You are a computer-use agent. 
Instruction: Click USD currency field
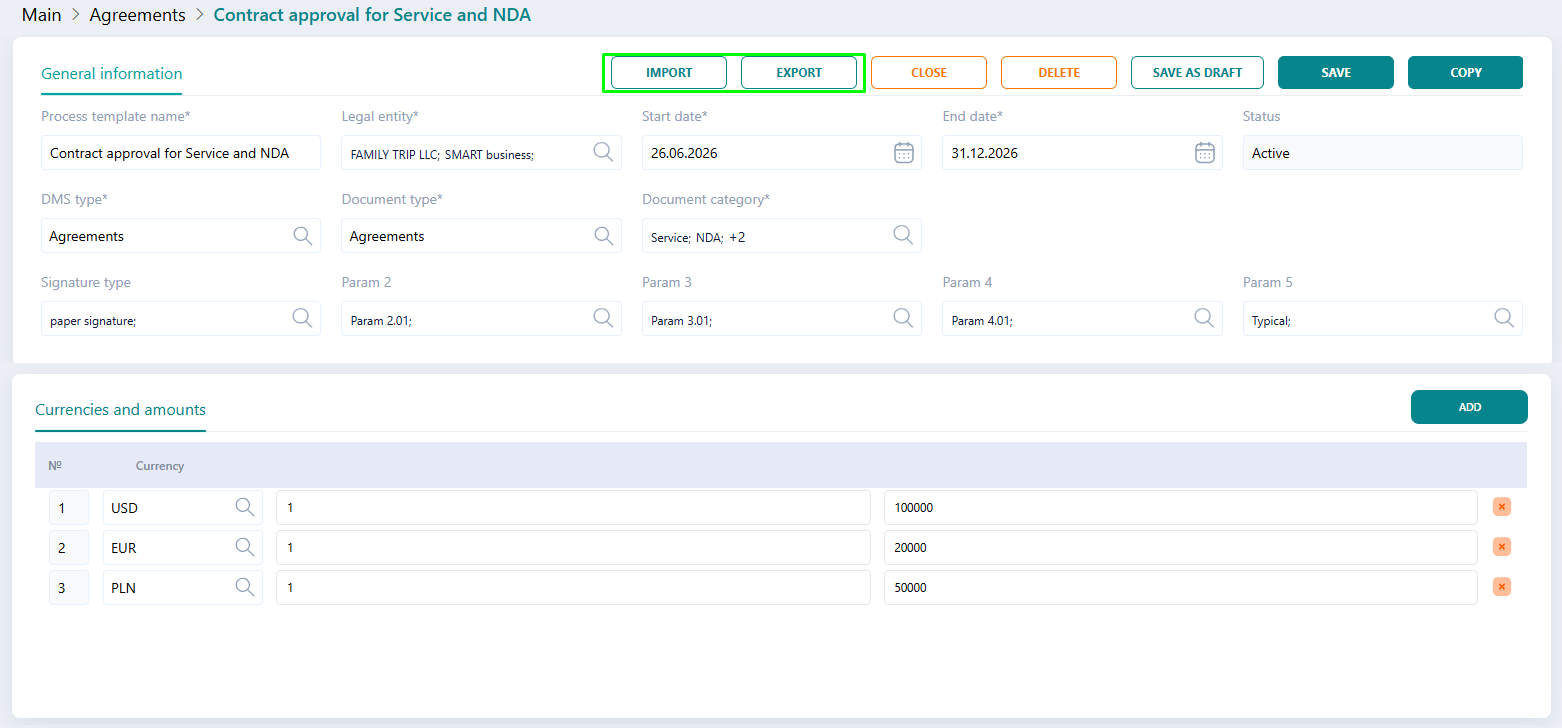(x=183, y=507)
